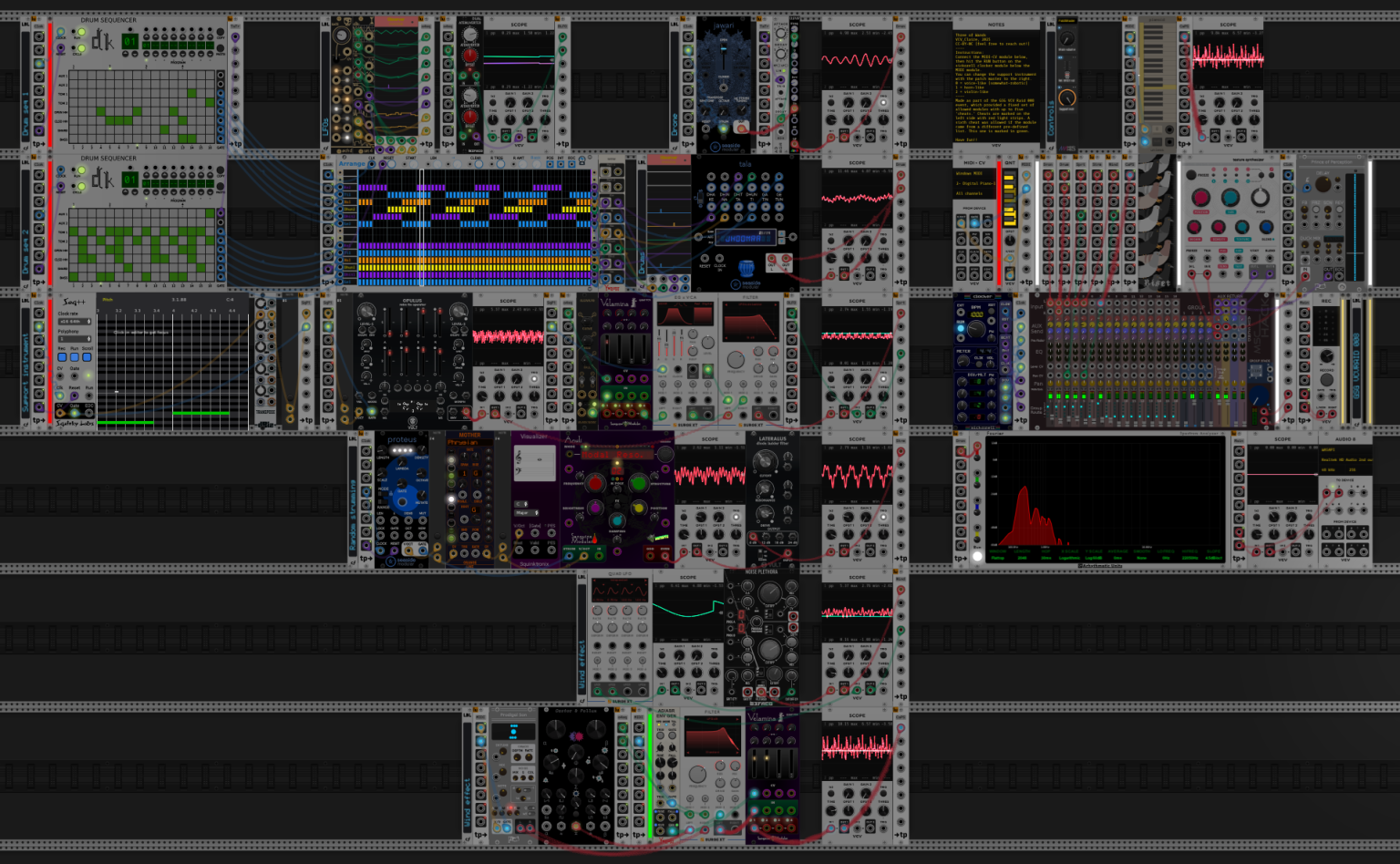Viewport: 1400px width, 864px height.
Task: Toggle the Cycle button on Drum seq 2
Action: [80, 185]
